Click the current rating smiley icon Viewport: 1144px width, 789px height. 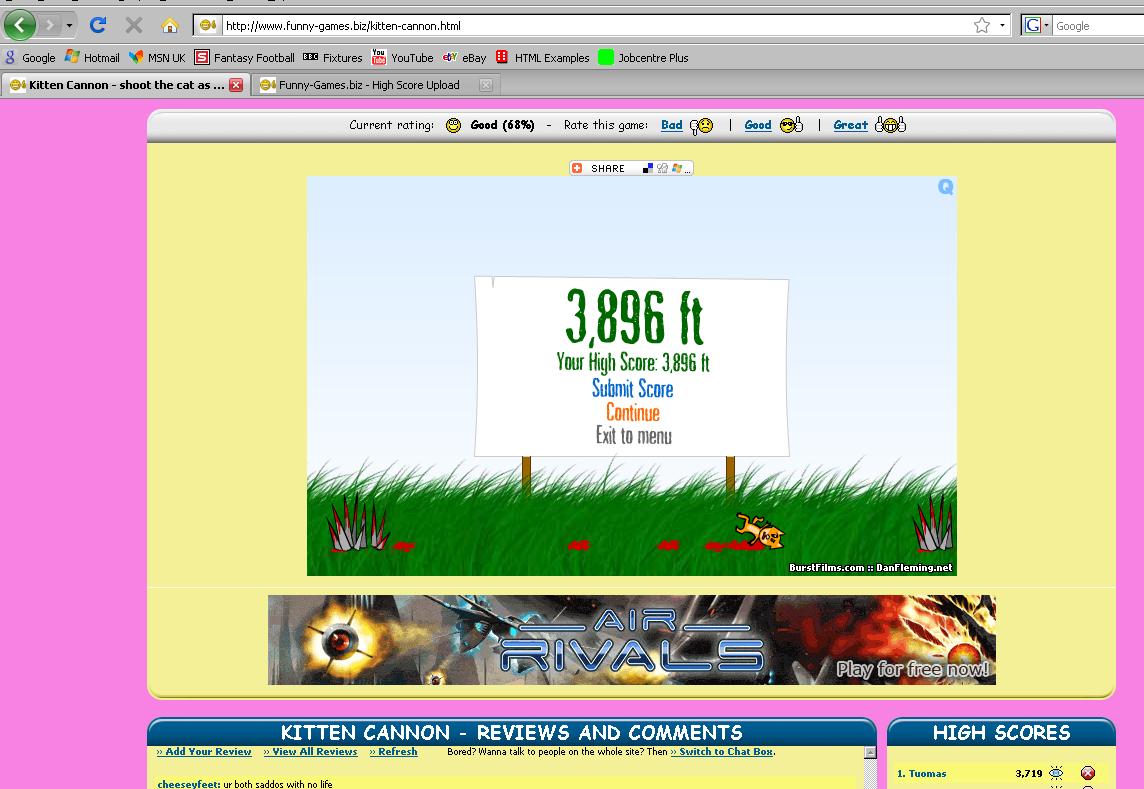[453, 126]
